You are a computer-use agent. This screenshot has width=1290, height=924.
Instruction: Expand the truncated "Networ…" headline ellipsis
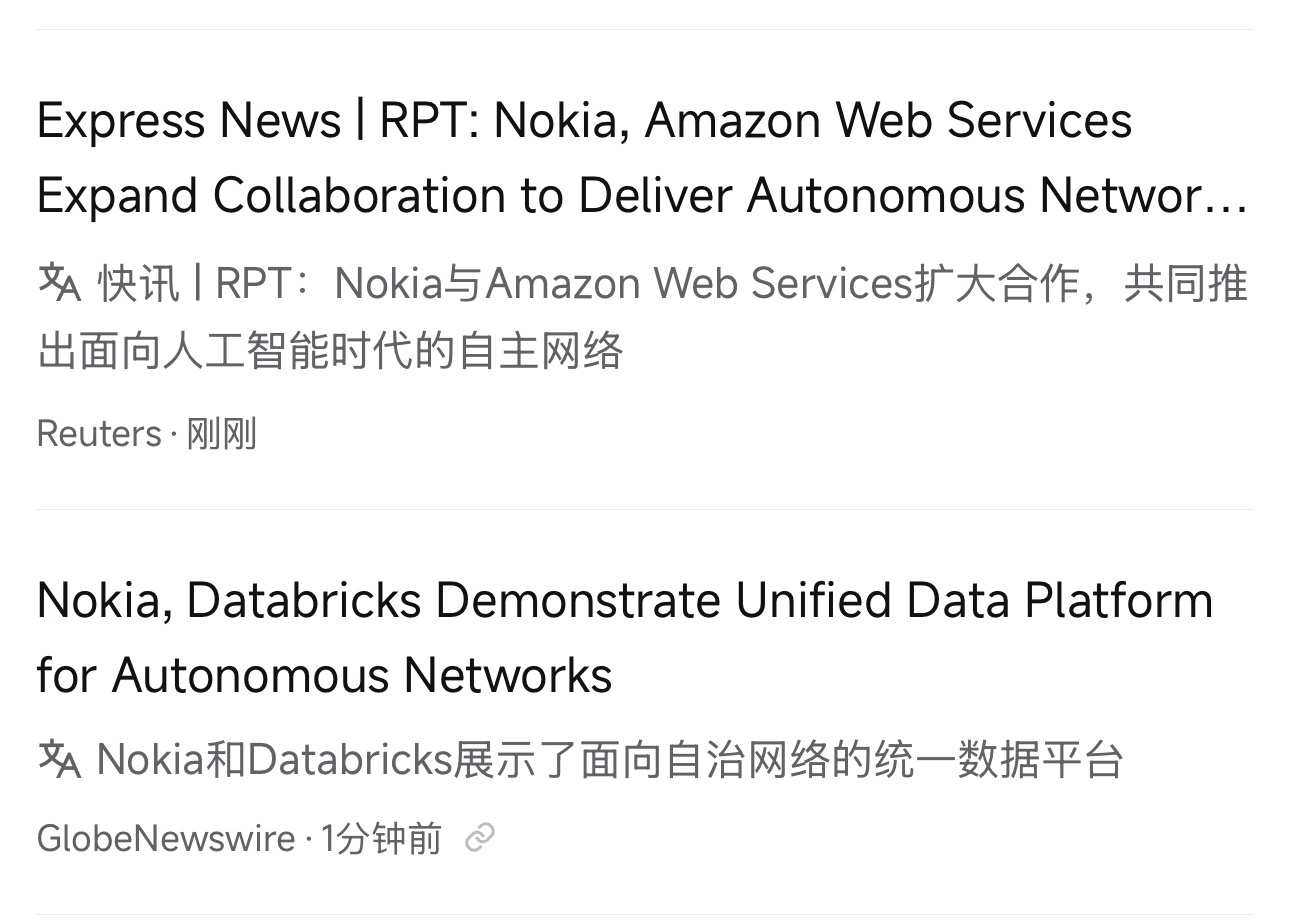pyautogui.click(x=1234, y=196)
